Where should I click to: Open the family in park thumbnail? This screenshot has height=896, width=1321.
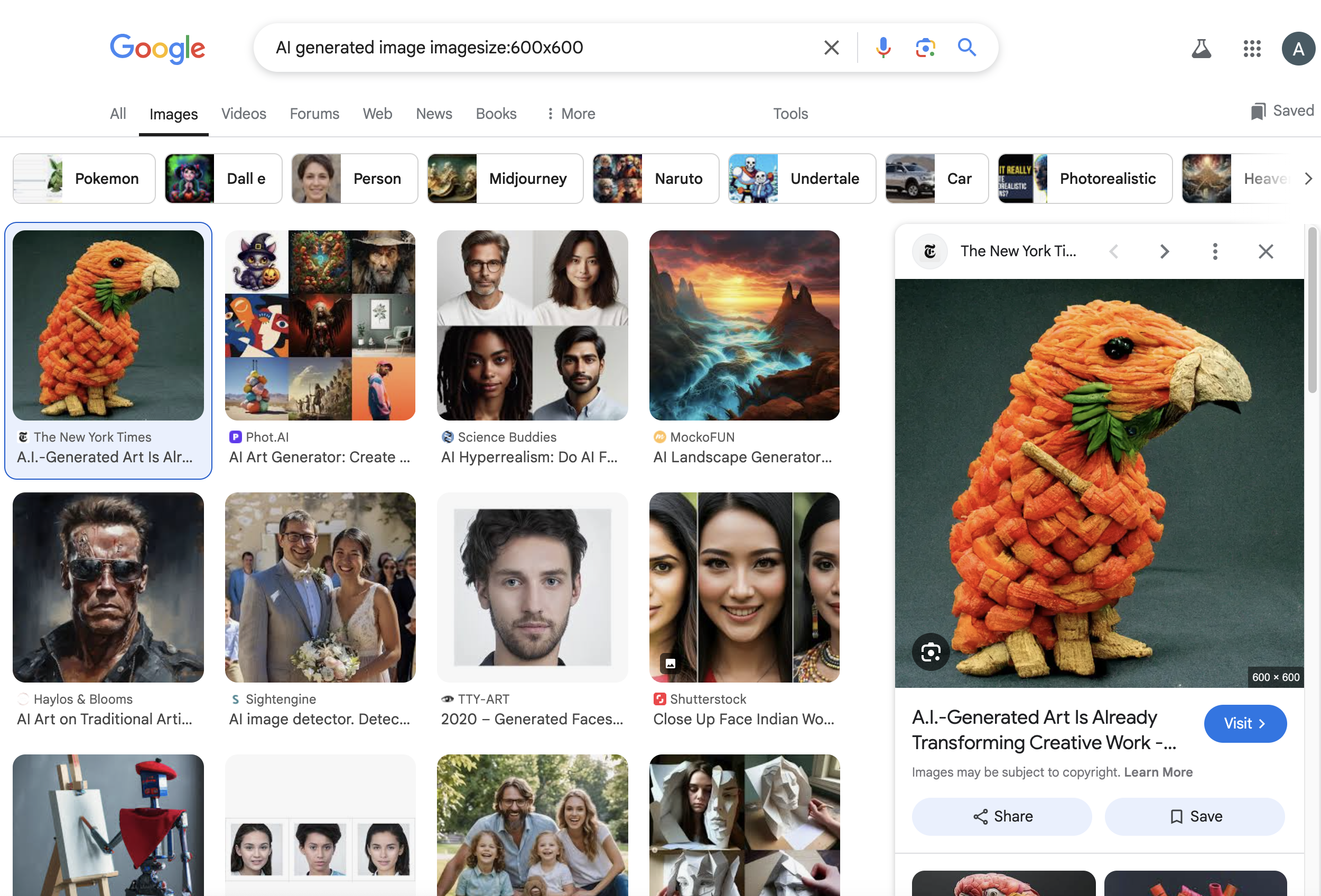[532, 825]
